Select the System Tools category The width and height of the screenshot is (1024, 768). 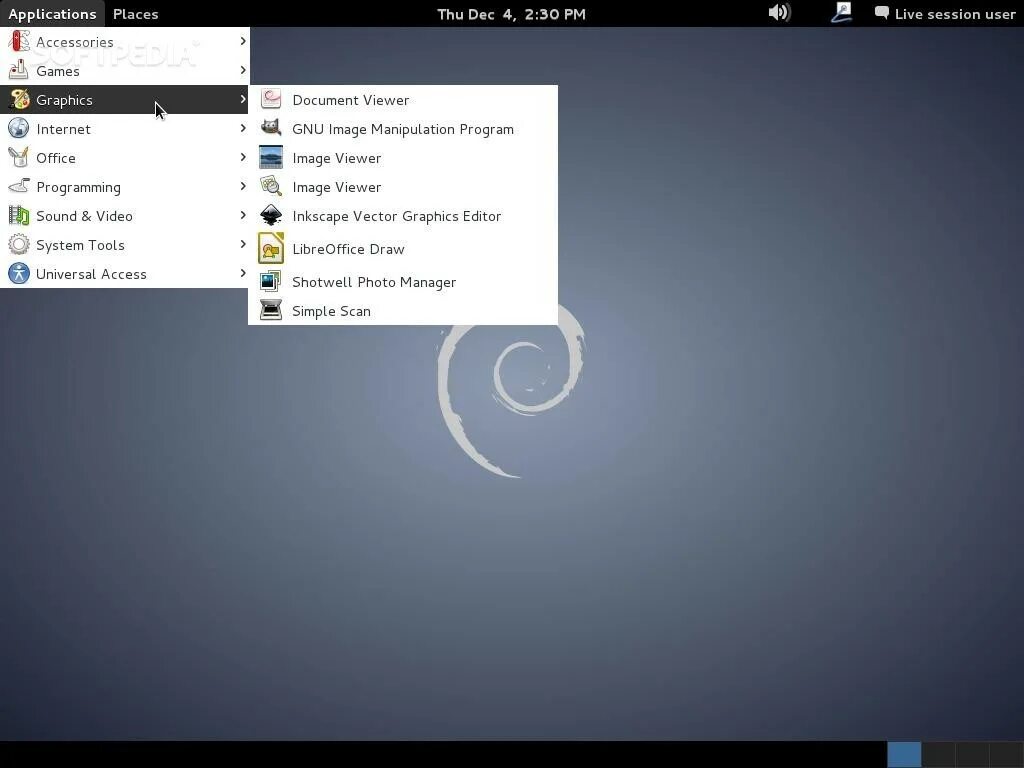(x=124, y=245)
